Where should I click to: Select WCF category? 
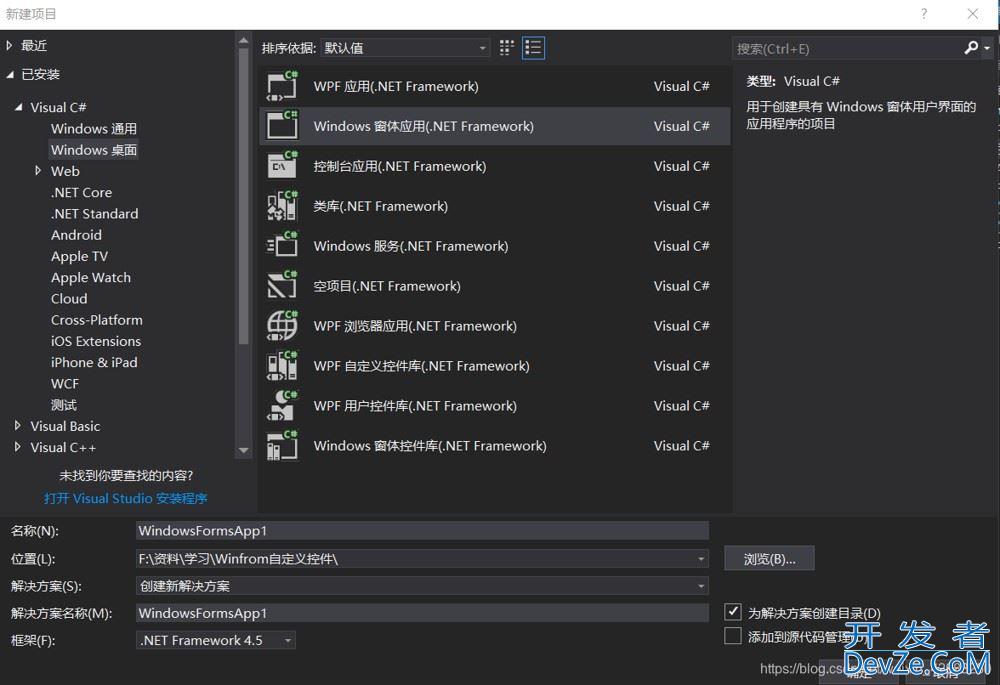[x=64, y=383]
